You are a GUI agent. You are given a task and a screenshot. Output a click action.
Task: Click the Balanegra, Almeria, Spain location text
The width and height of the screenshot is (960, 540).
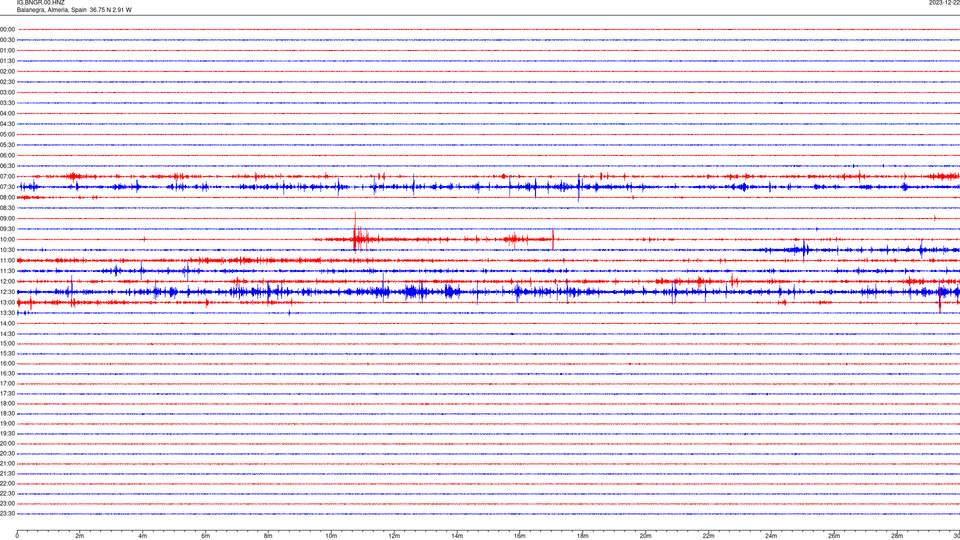pos(51,10)
